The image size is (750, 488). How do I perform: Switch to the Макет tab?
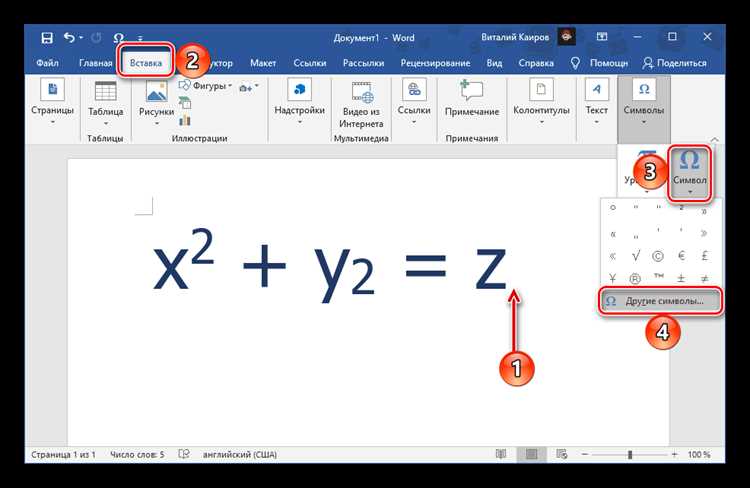click(263, 63)
